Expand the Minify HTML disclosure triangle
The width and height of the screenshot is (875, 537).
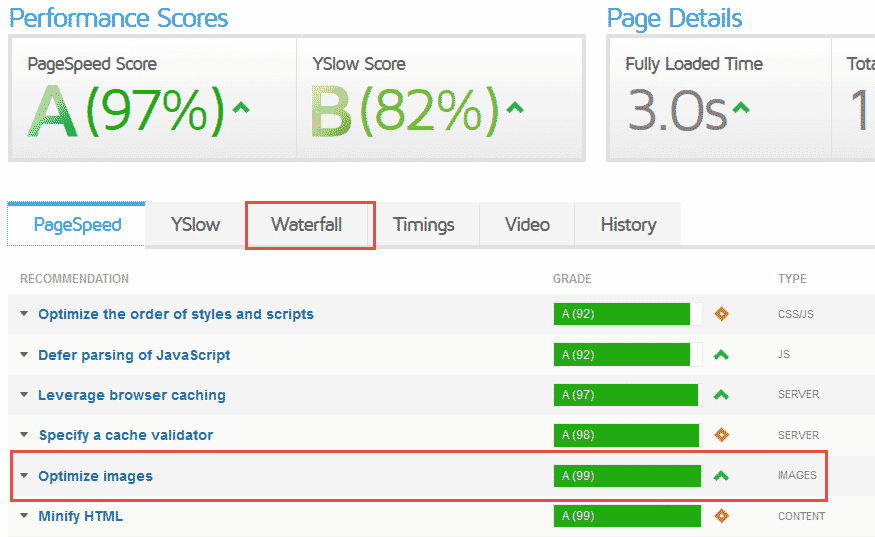coord(24,516)
